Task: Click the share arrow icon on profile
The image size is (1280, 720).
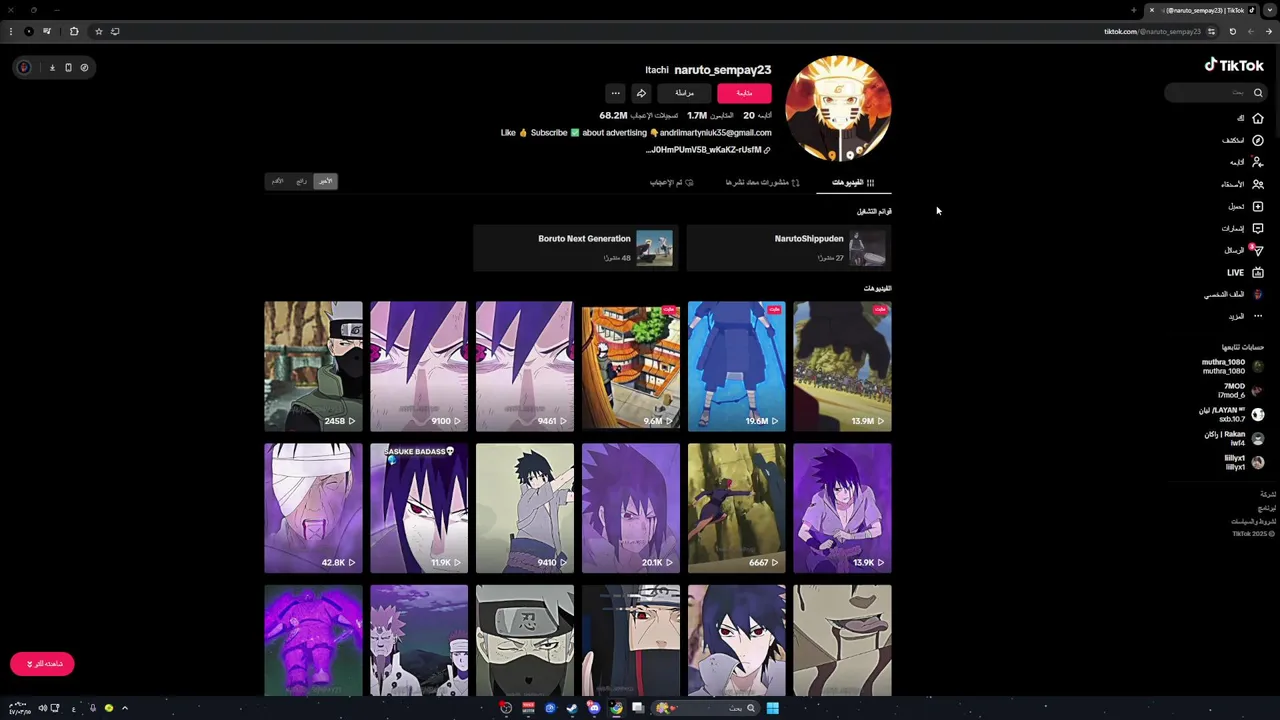Action: pyautogui.click(x=641, y=93)
